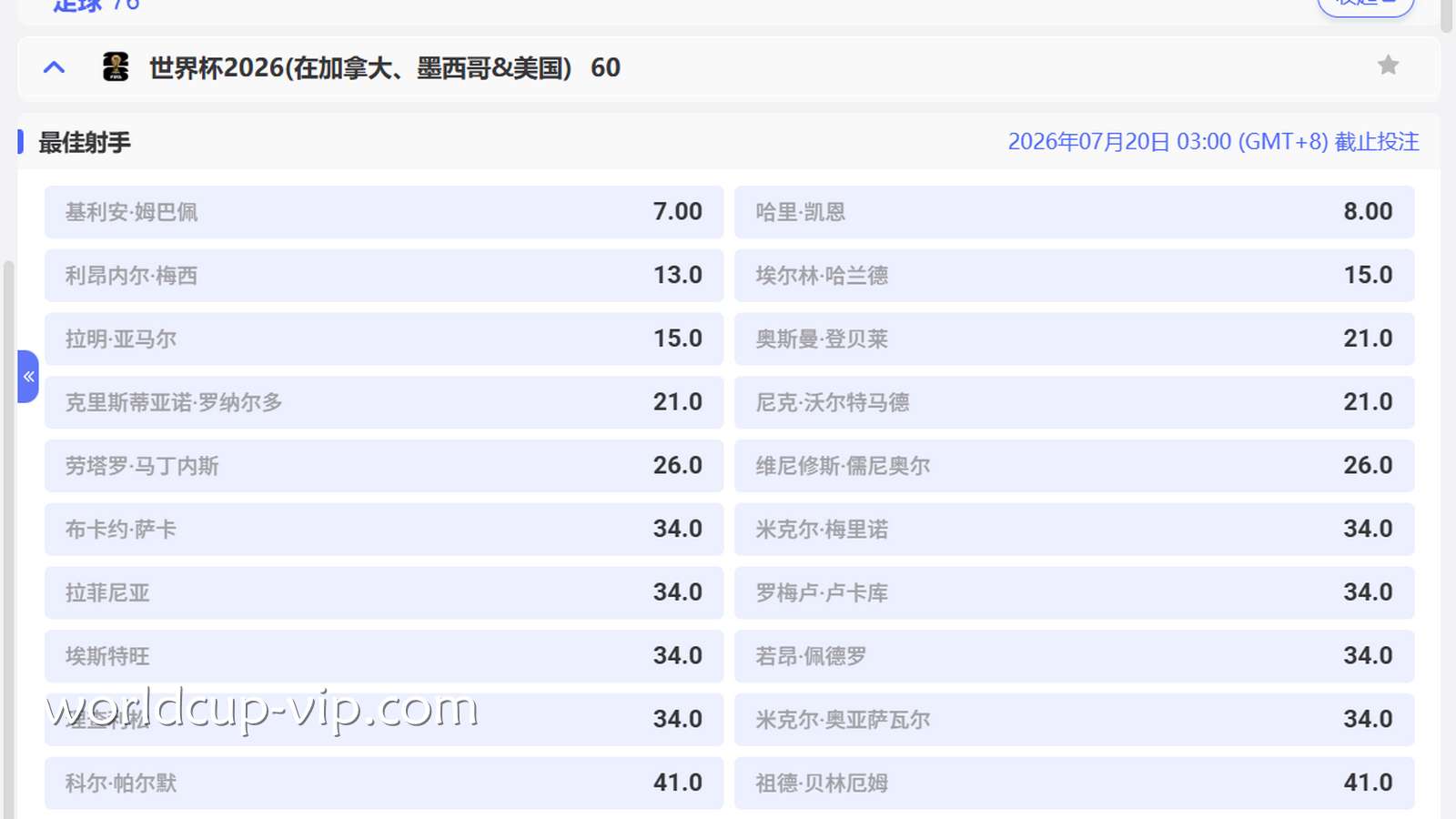The height and width of the screenshot is (819, 1456).
Task: Select 维尼修斯·儒尼奥尔 at 26.0
Action: tap(1072, 465)
